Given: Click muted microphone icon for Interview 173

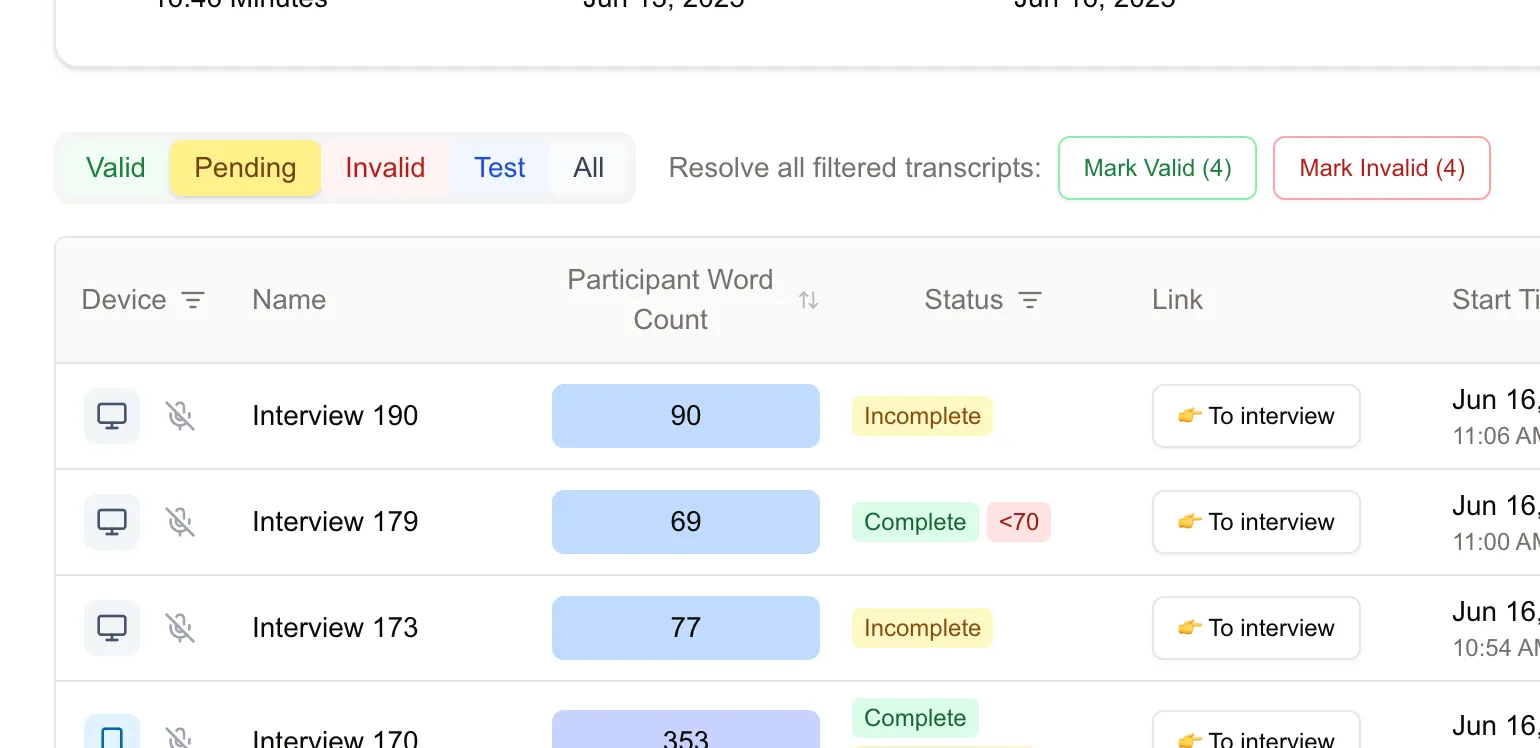Looking at the screenshot, I should click(180, 628).
